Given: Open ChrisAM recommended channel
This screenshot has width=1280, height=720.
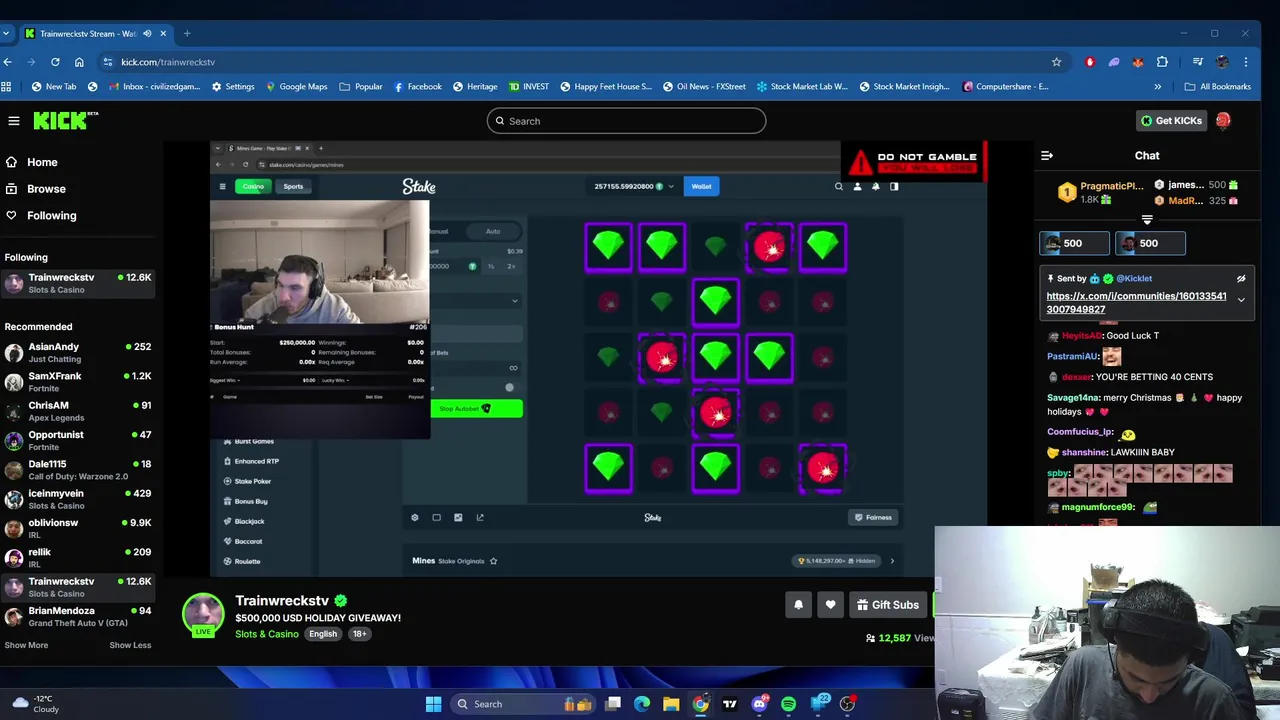Looking at the screenshot, I should [78, 411].
